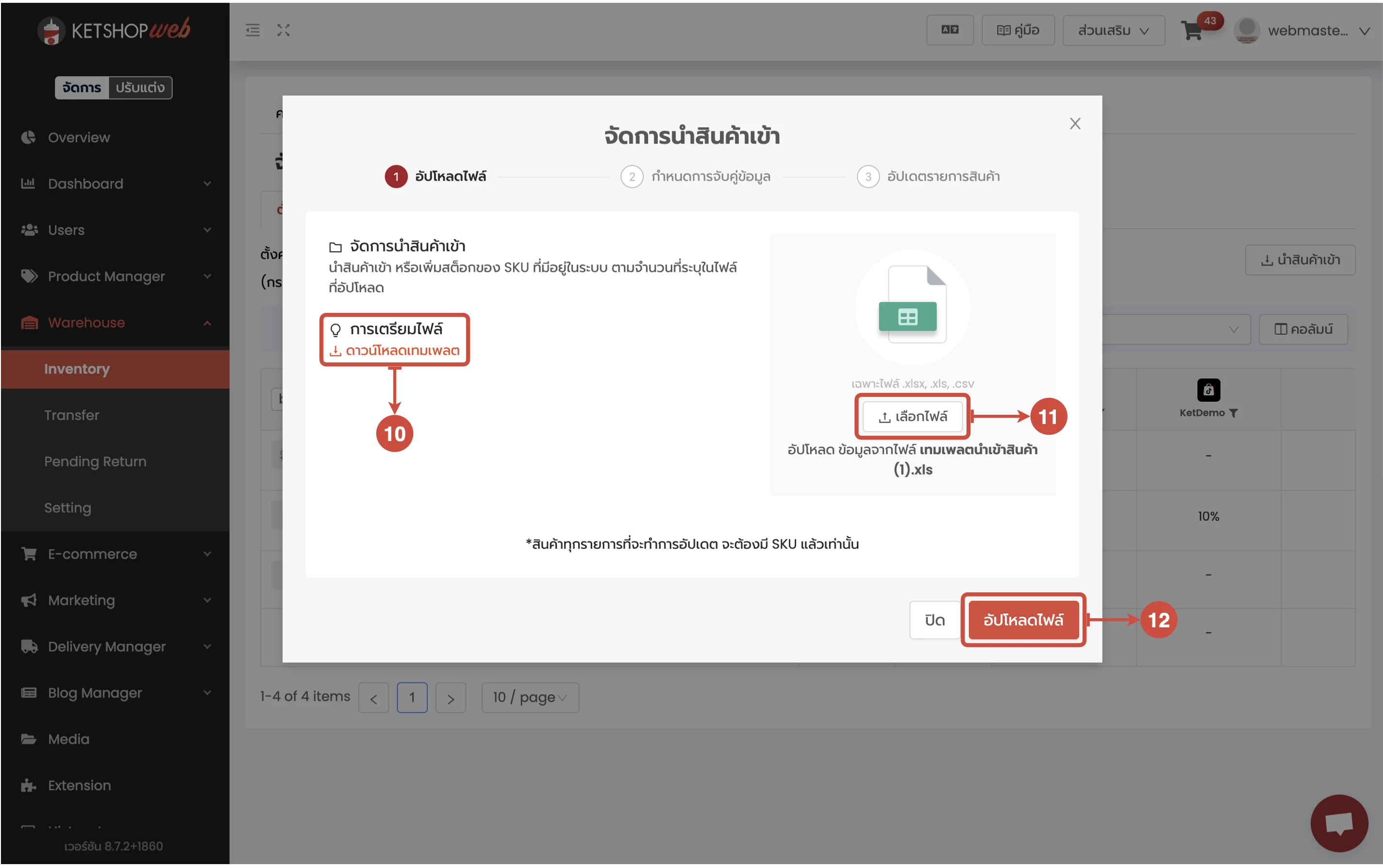This screenshot has width=1383, height=868.
Task: Click the fullscreen expand icon in header
Action: (x=283, y=31)
